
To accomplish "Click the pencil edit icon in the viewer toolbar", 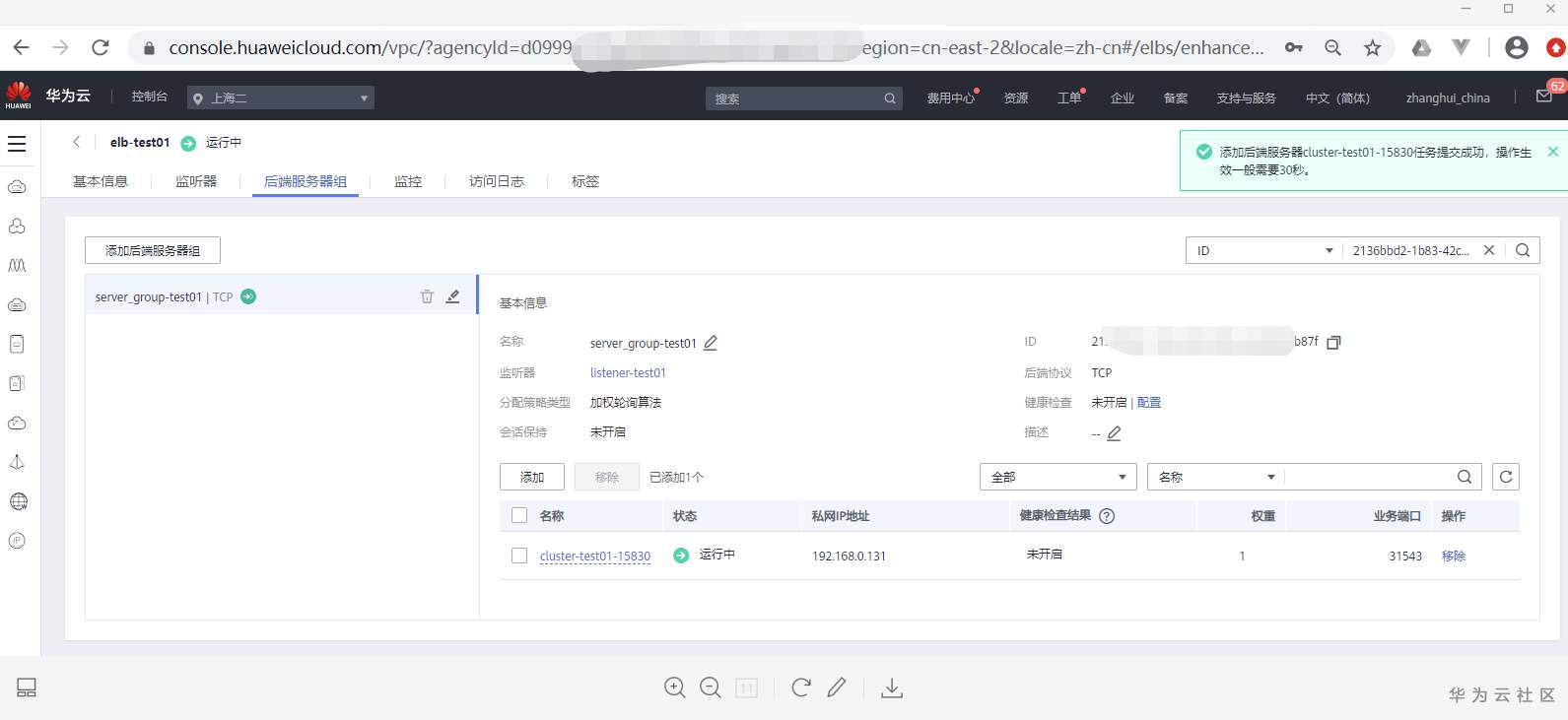I will click(x=837, y=687).
